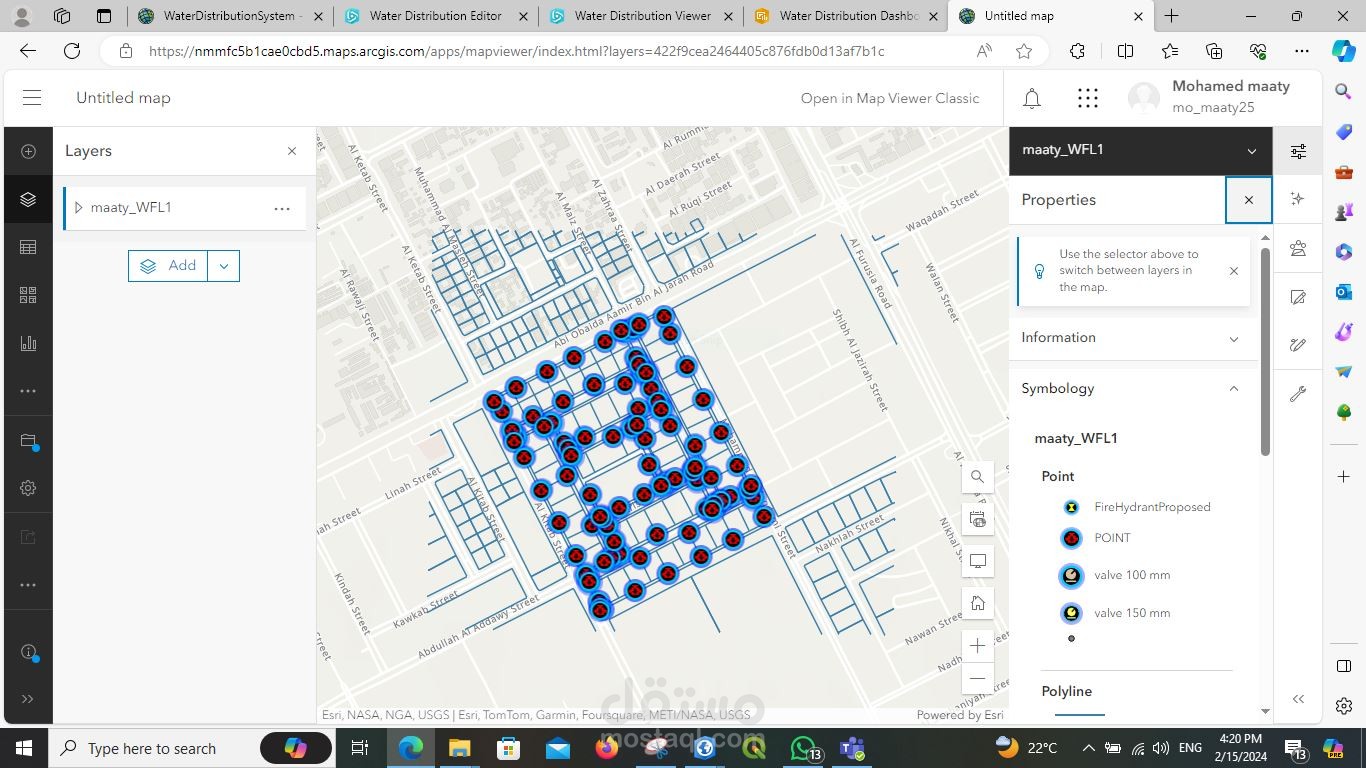Expand the dark left sidebar
1366x768 pixels.
pyautogui.click(x=28, y=699)
